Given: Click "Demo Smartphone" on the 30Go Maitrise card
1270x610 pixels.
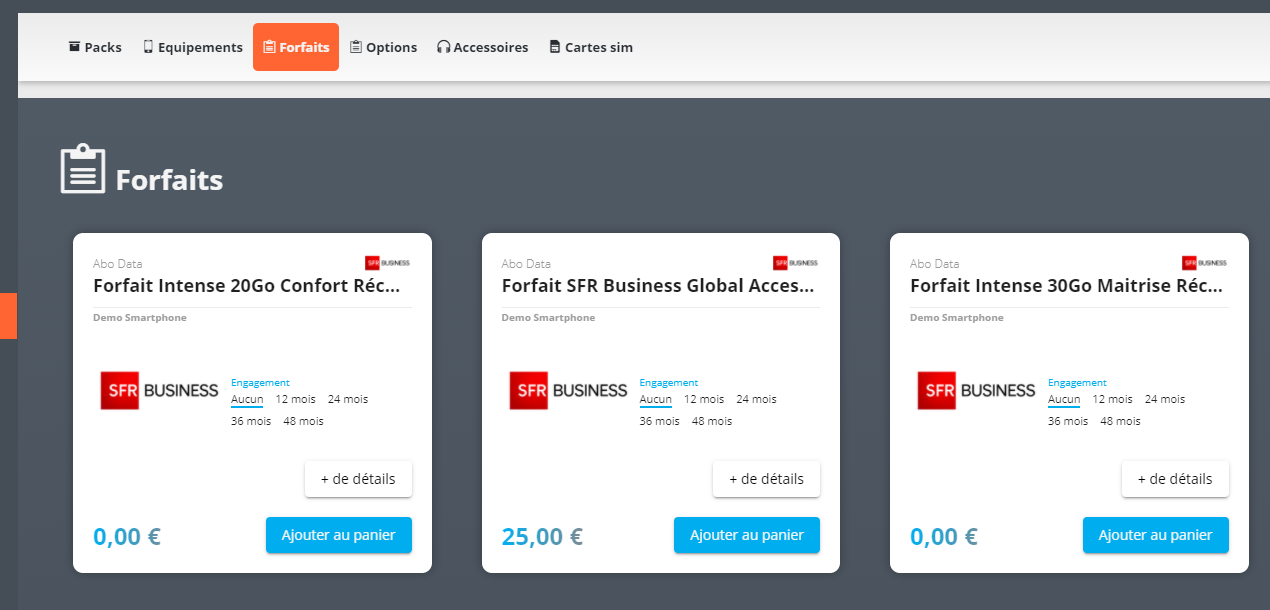Looking at the screenshot, I should [957, 318].
